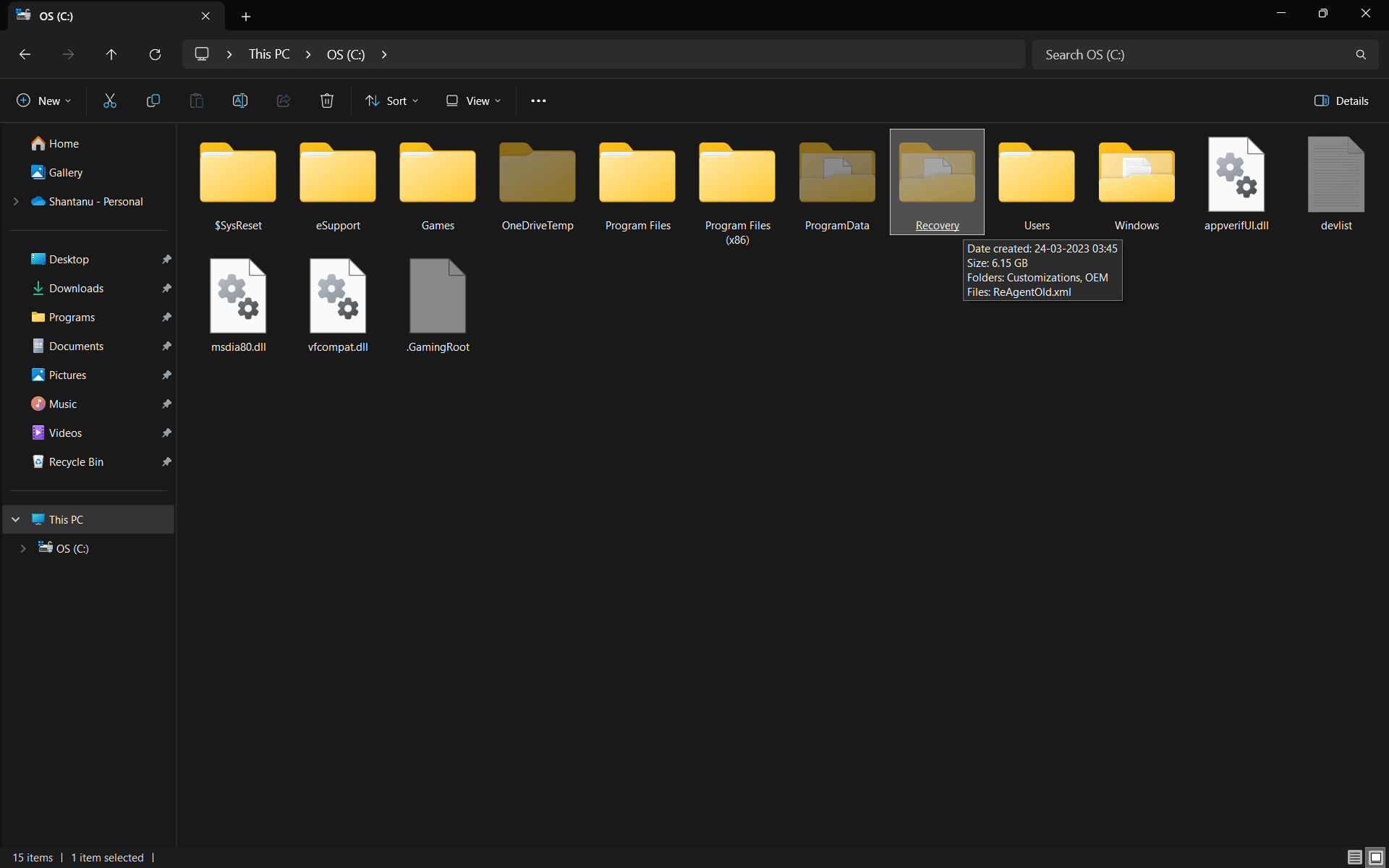Viewport: 1389px width, 868px height.
Task: Collapse the This PC tree node
Action: click(16, 519)
